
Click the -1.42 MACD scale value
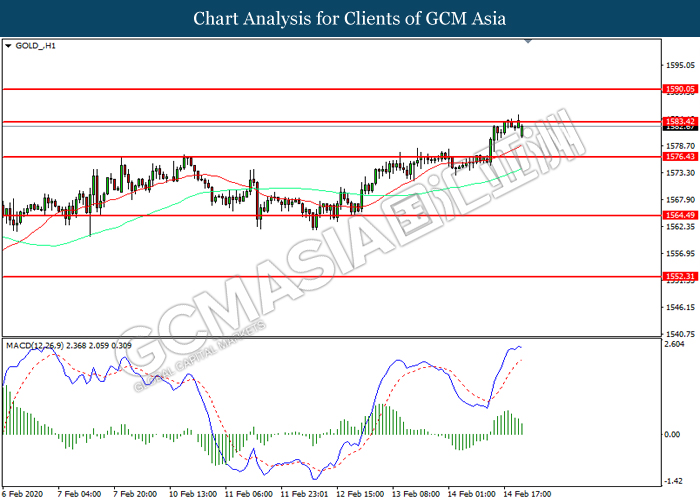pos(673,481)
